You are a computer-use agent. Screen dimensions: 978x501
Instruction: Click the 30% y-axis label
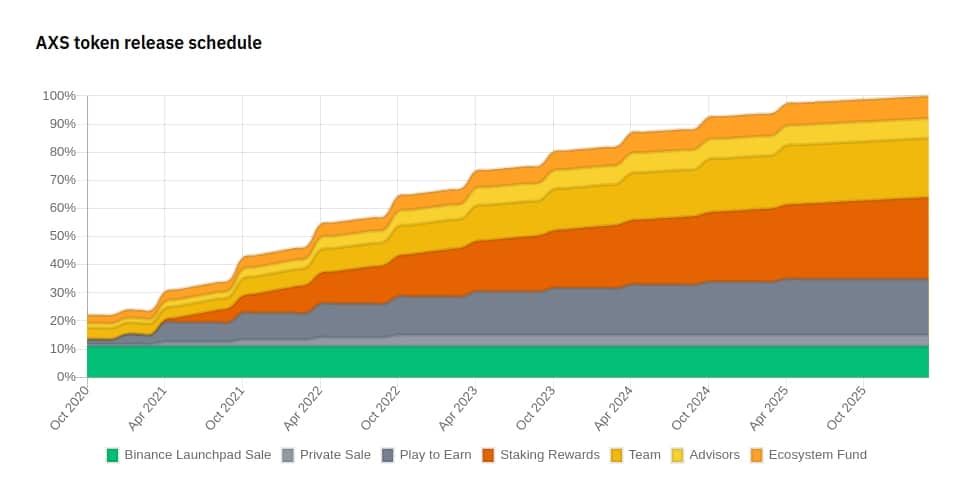pos(63,293)
